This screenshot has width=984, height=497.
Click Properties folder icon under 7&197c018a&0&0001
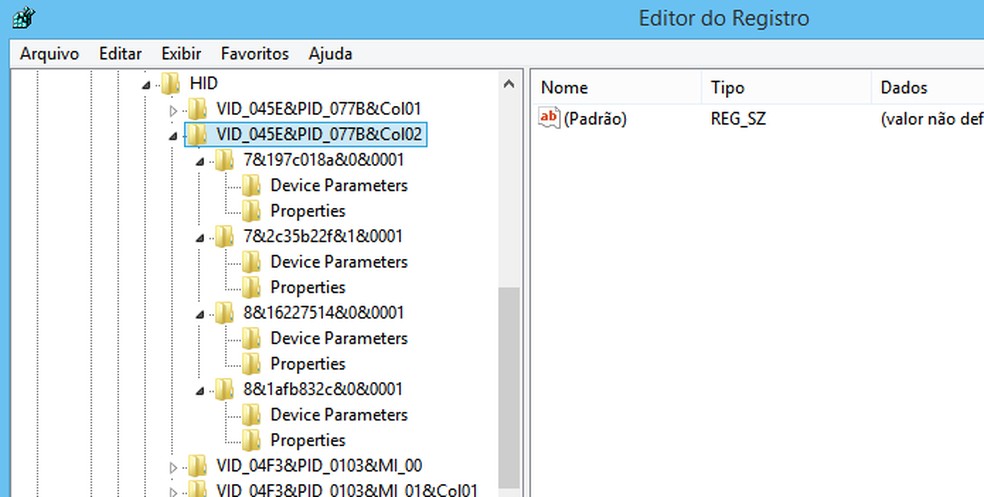(252, 211)
